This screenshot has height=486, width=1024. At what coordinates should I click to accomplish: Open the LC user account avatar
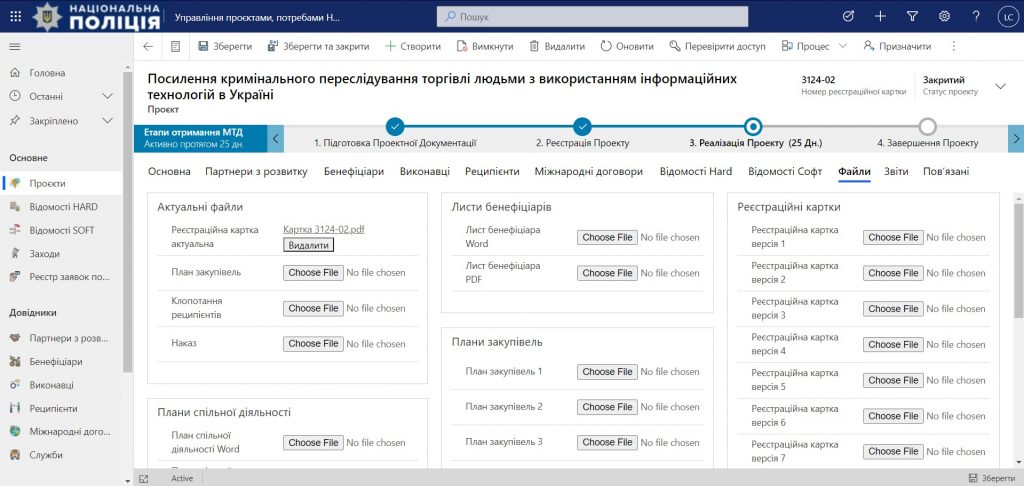click(1008, 17)
